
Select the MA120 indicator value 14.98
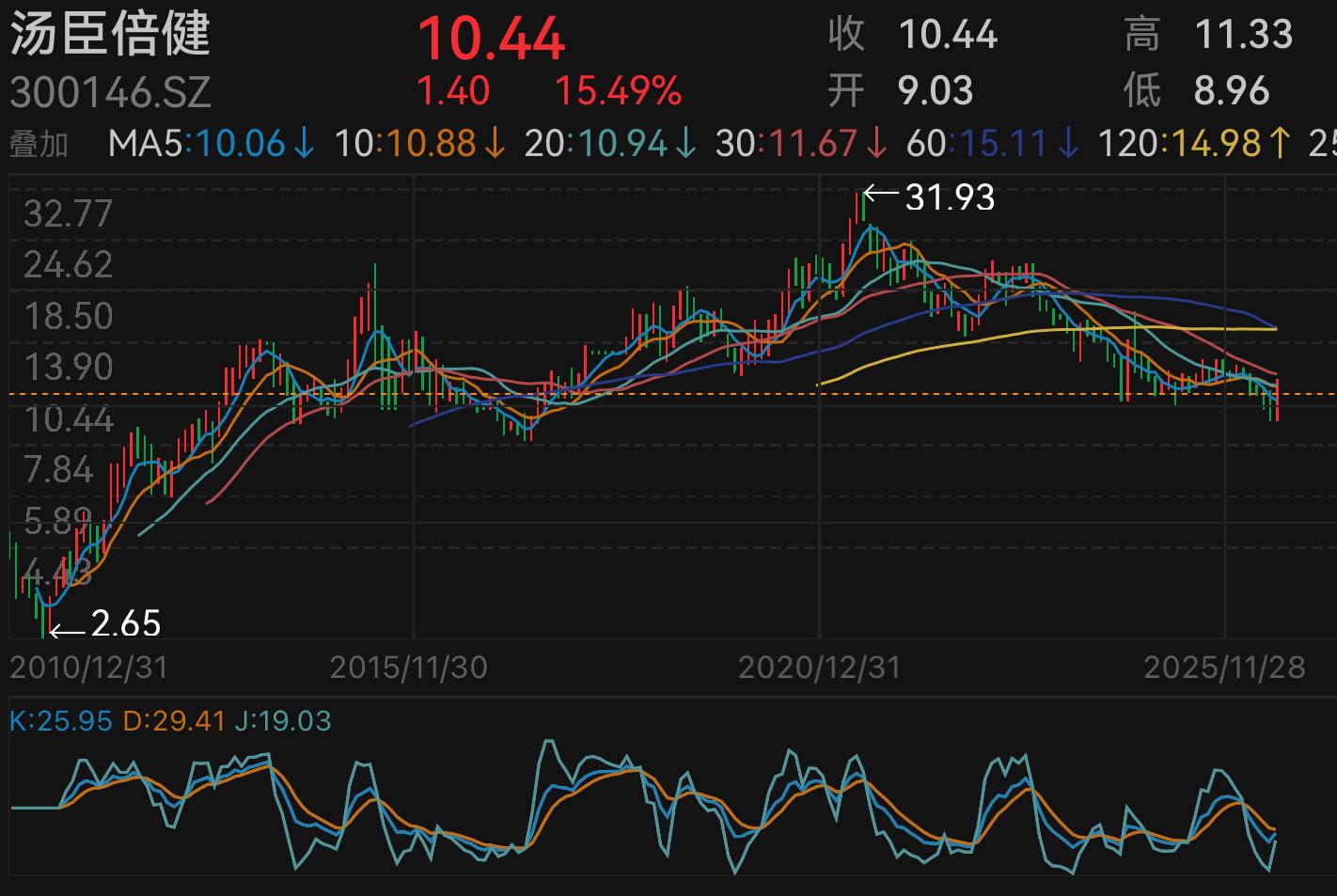1215,144
